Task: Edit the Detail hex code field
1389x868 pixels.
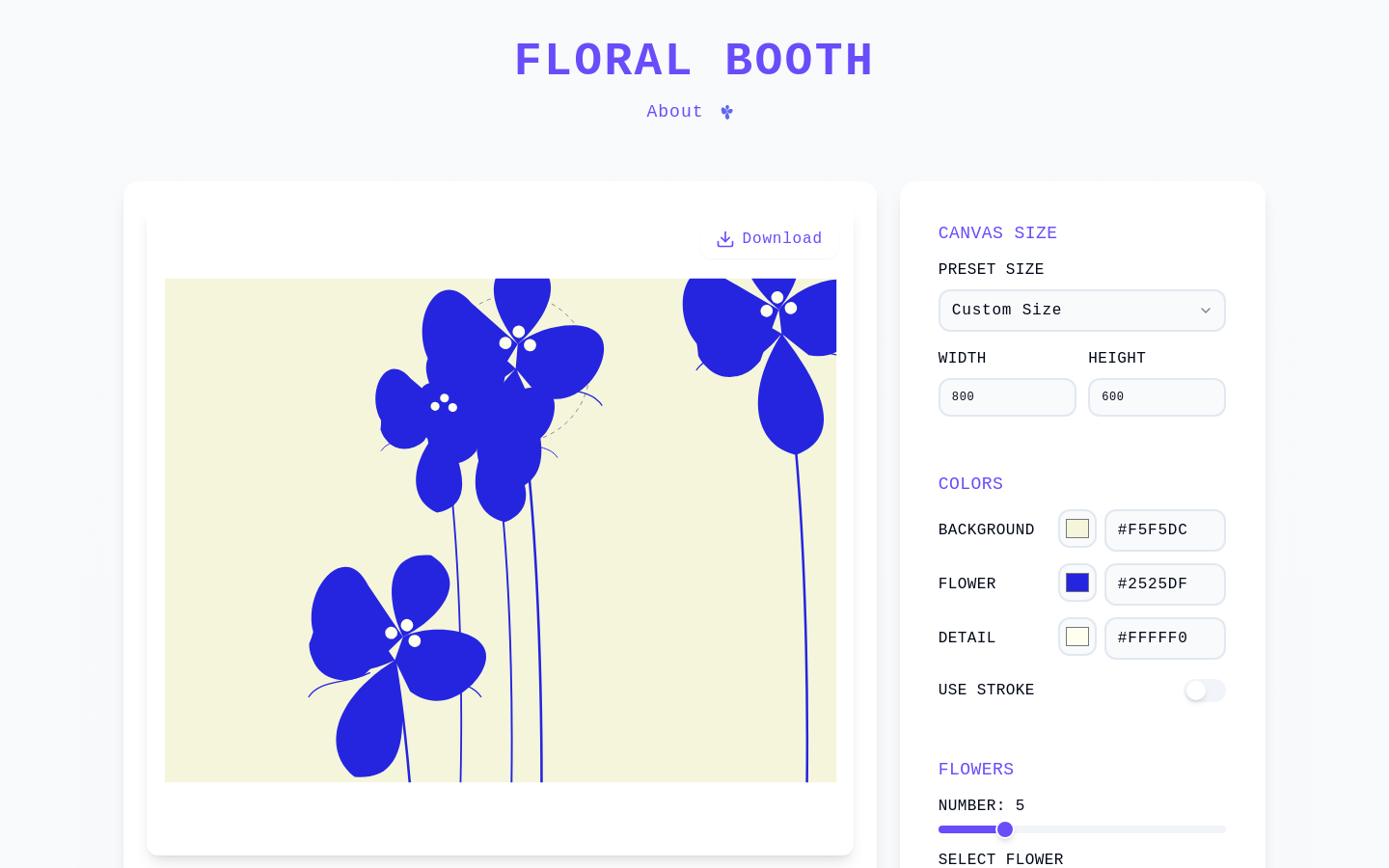Action: point(1164,638)
